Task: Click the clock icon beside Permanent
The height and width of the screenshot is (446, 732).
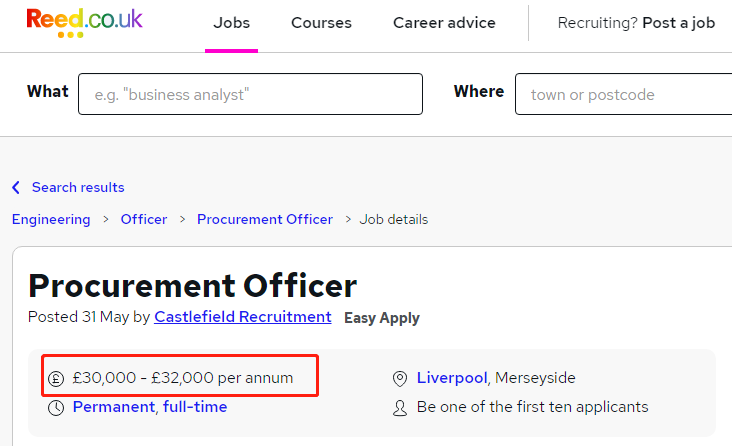Action: click(x=56, y=408)
